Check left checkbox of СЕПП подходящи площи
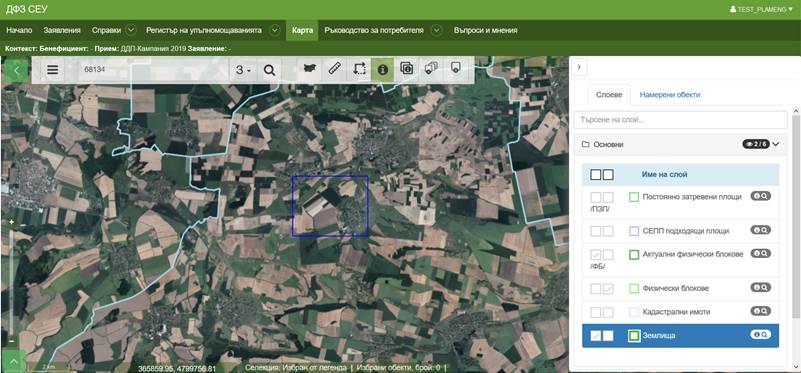The image size is (801, 373). click(596, 231)
